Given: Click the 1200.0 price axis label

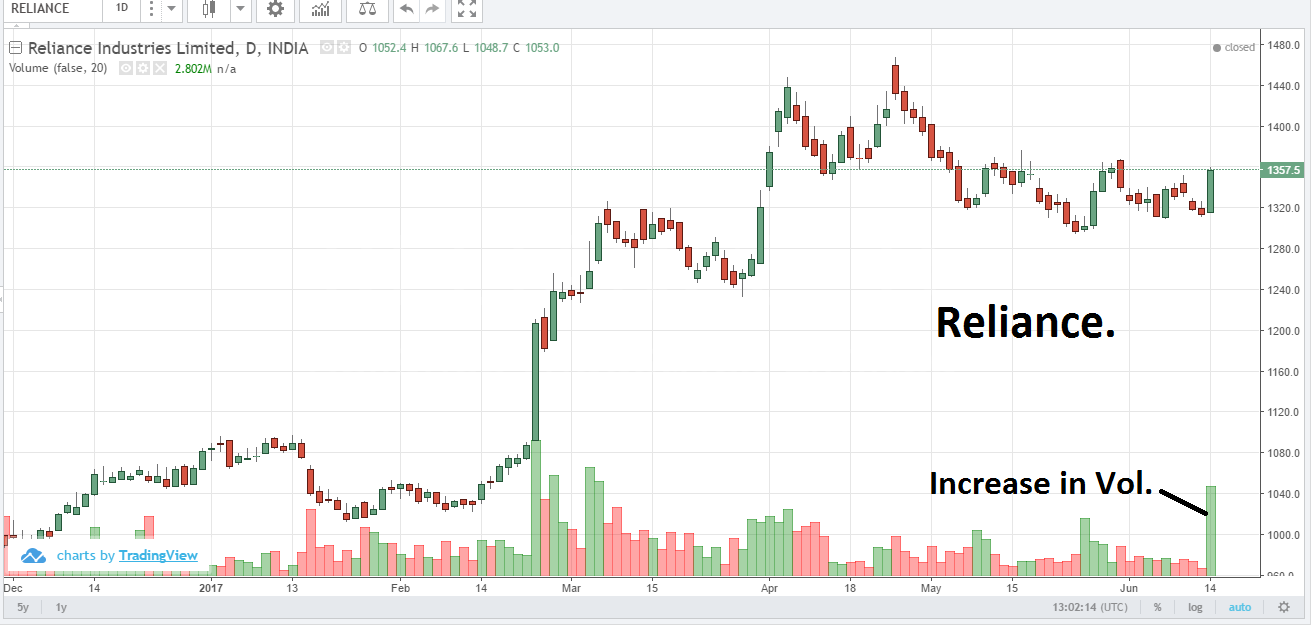Looking at the screenshot, I should 1285,331.
